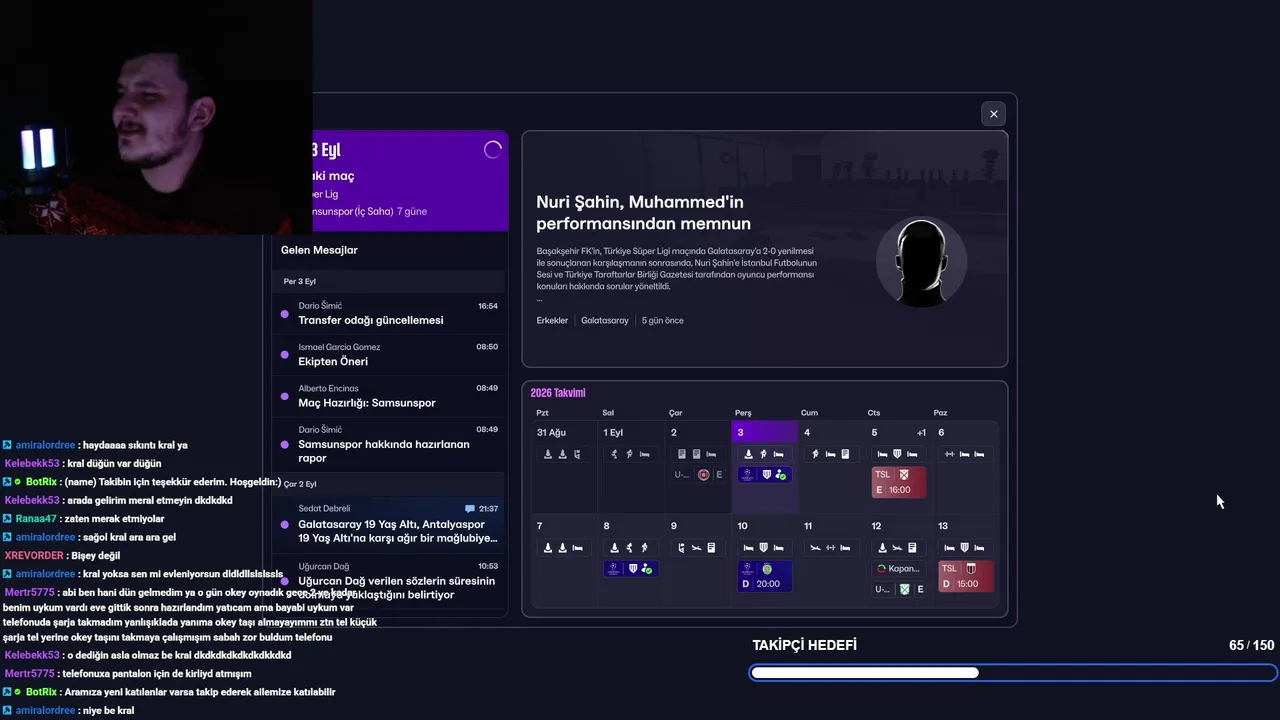The height and width of the screenshot is (720, 1280).
Task: Click the 5 gün önce timestamp in the news card
Action: (663, 321)
